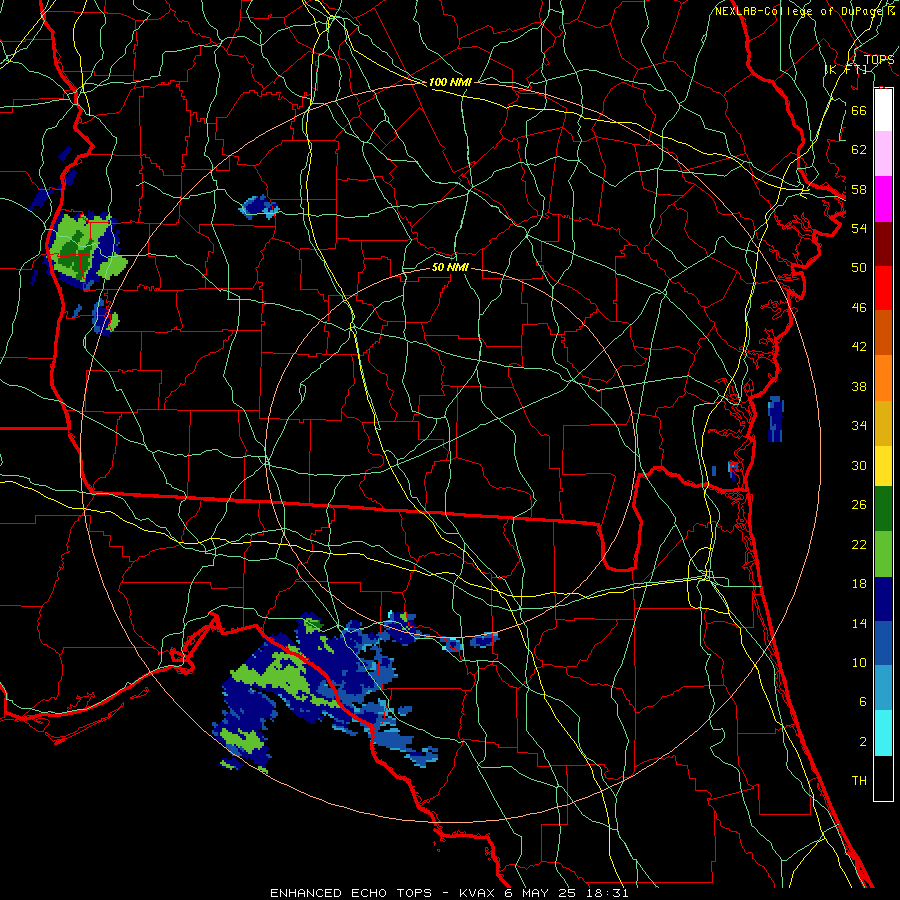
Task: Select the light green legend swatch
Action: click(883, 554)
